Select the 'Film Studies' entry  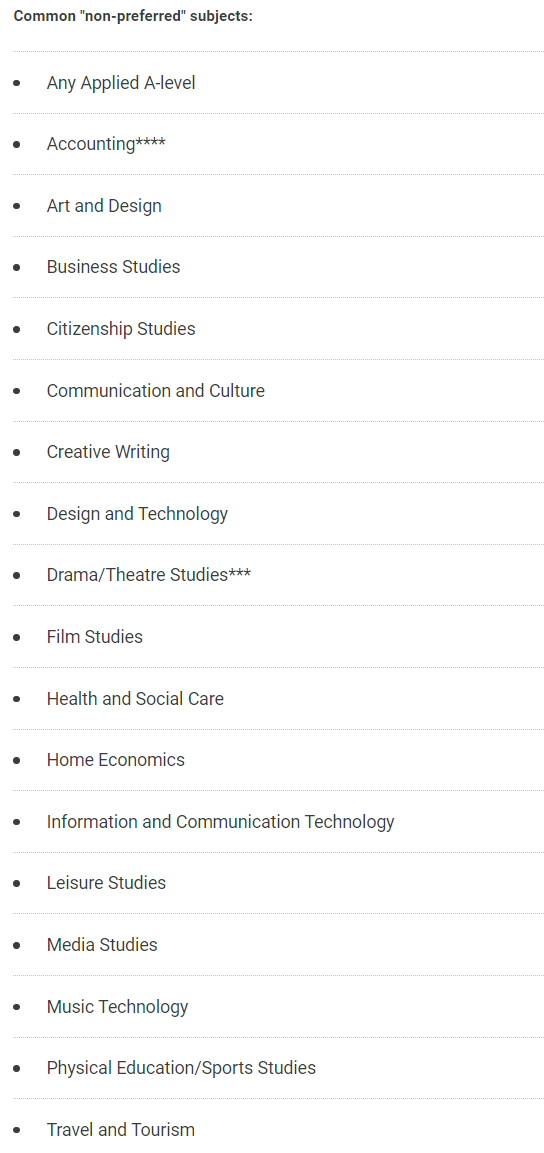point(94,637)
